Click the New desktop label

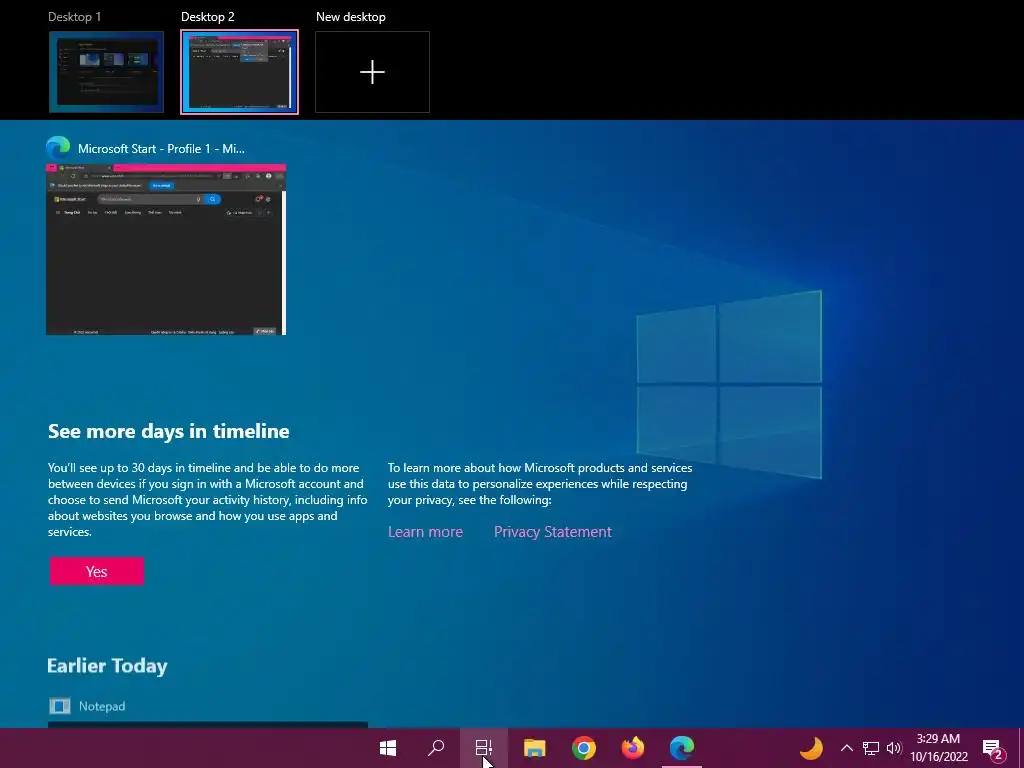(351, 17)
